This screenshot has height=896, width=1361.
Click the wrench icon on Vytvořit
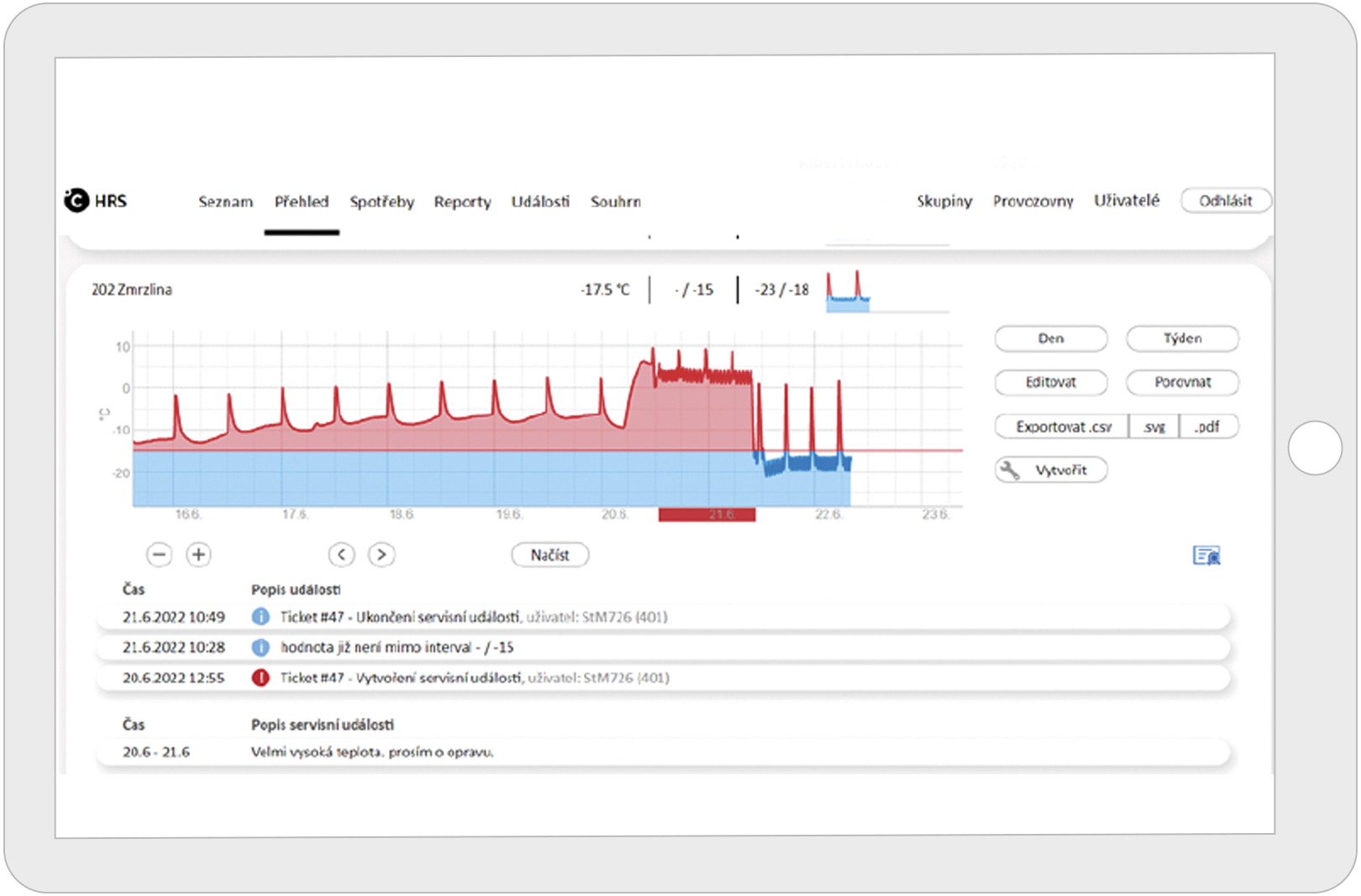click(x=1011, y=470)
